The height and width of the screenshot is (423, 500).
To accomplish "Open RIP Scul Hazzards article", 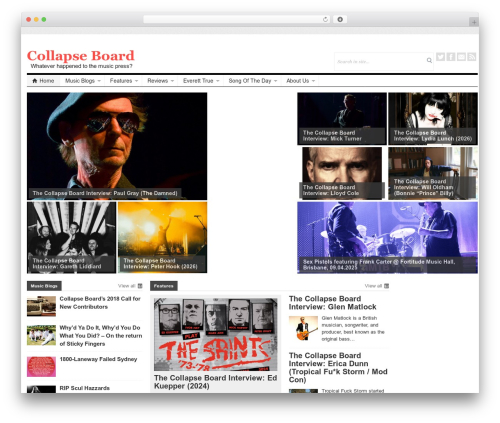I will click(85, 388).
